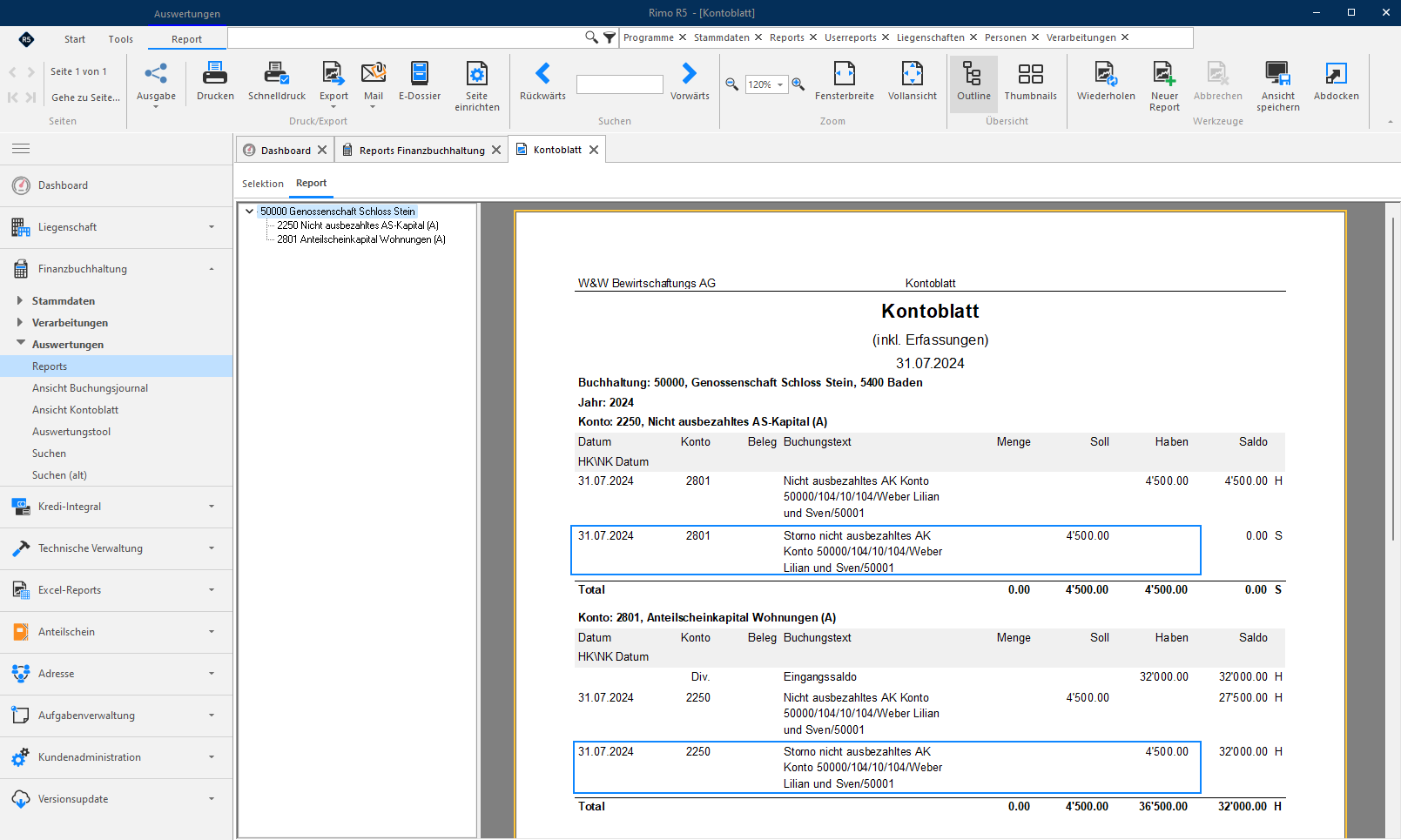Click into the Suchen text field

620,84
